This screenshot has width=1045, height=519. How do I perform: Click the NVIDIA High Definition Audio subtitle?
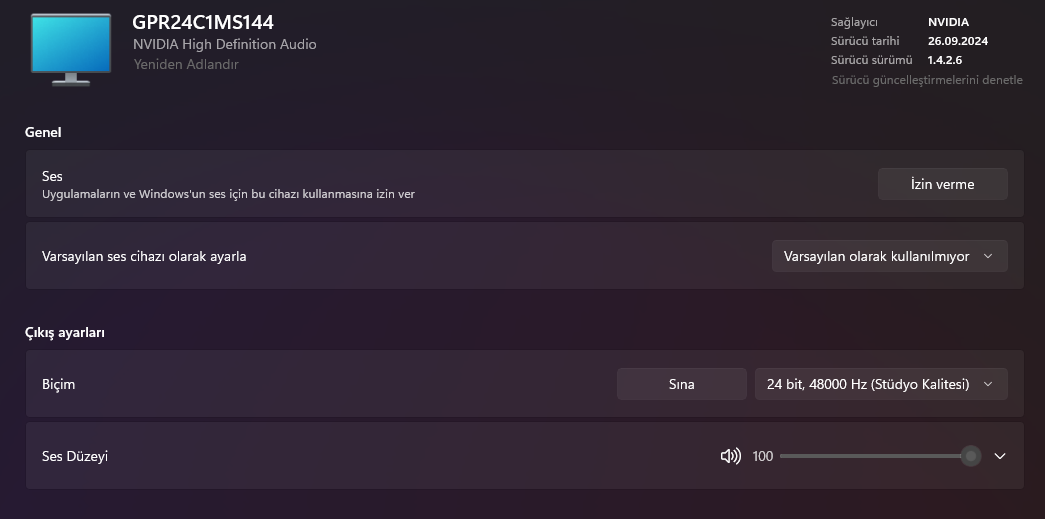pyautogui.click(x=225, y=44)
